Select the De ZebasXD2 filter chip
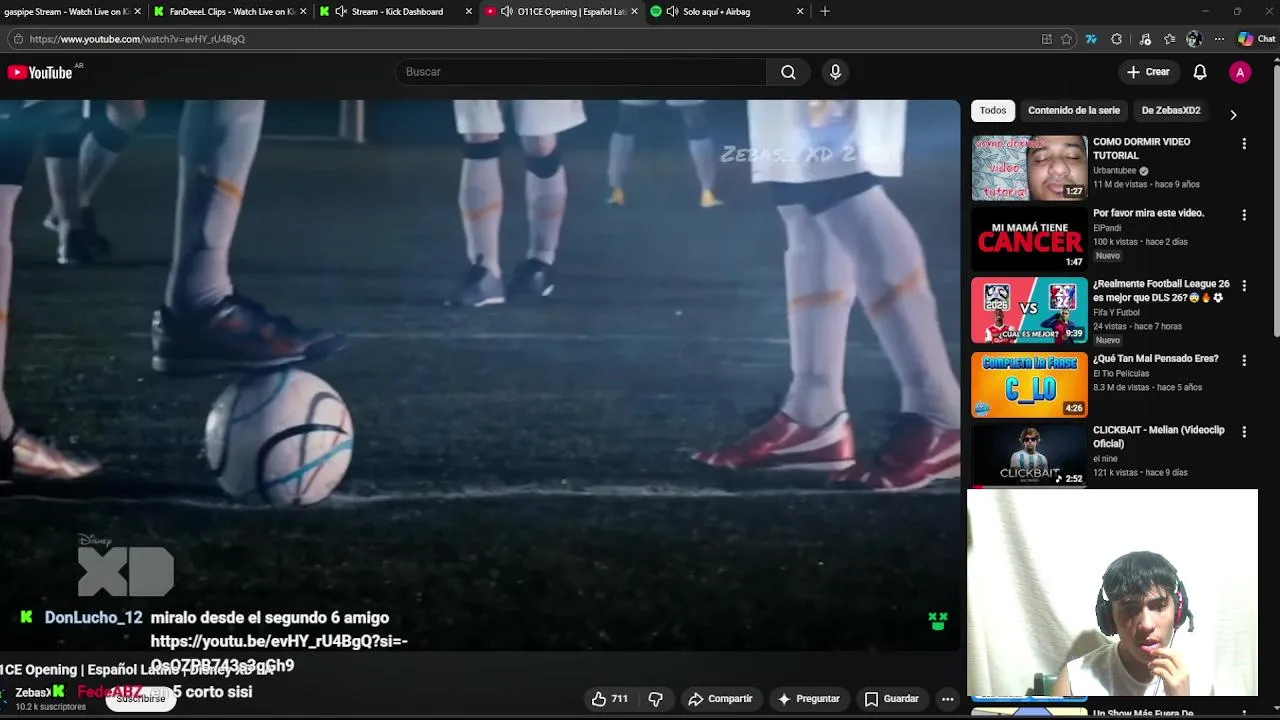 [1171, 111]
